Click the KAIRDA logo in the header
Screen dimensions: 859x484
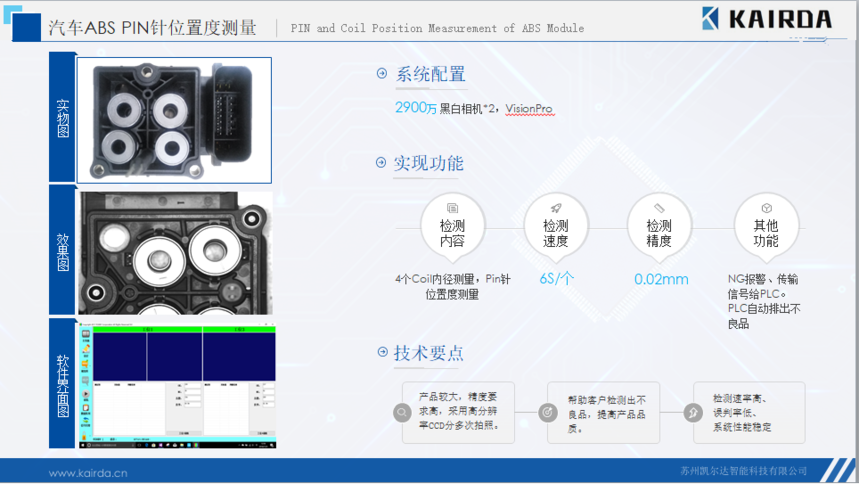pyautogui.click(x=767, y=19)
